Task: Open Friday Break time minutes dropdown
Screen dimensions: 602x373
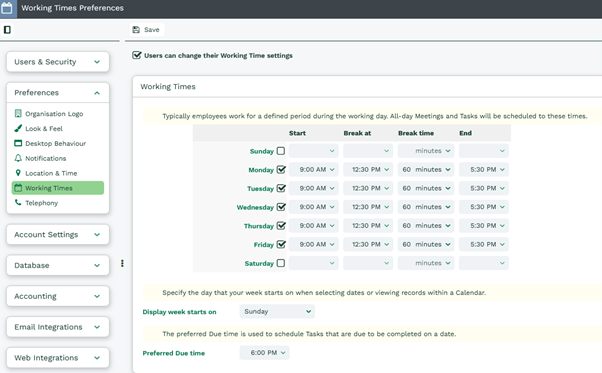Action: click(426, 244)
